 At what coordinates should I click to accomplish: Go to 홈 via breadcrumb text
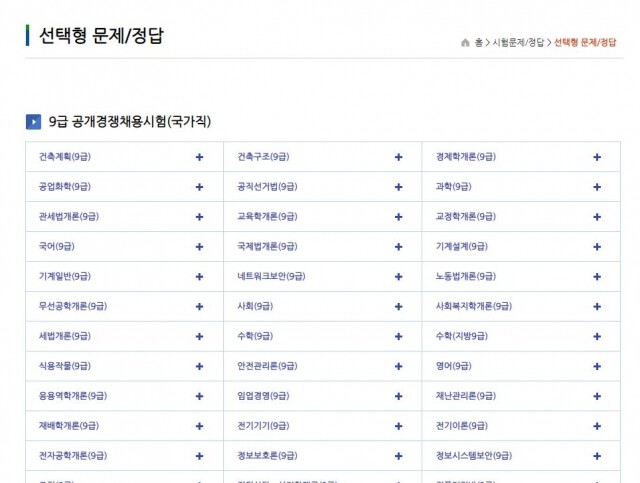click(479, 43)
